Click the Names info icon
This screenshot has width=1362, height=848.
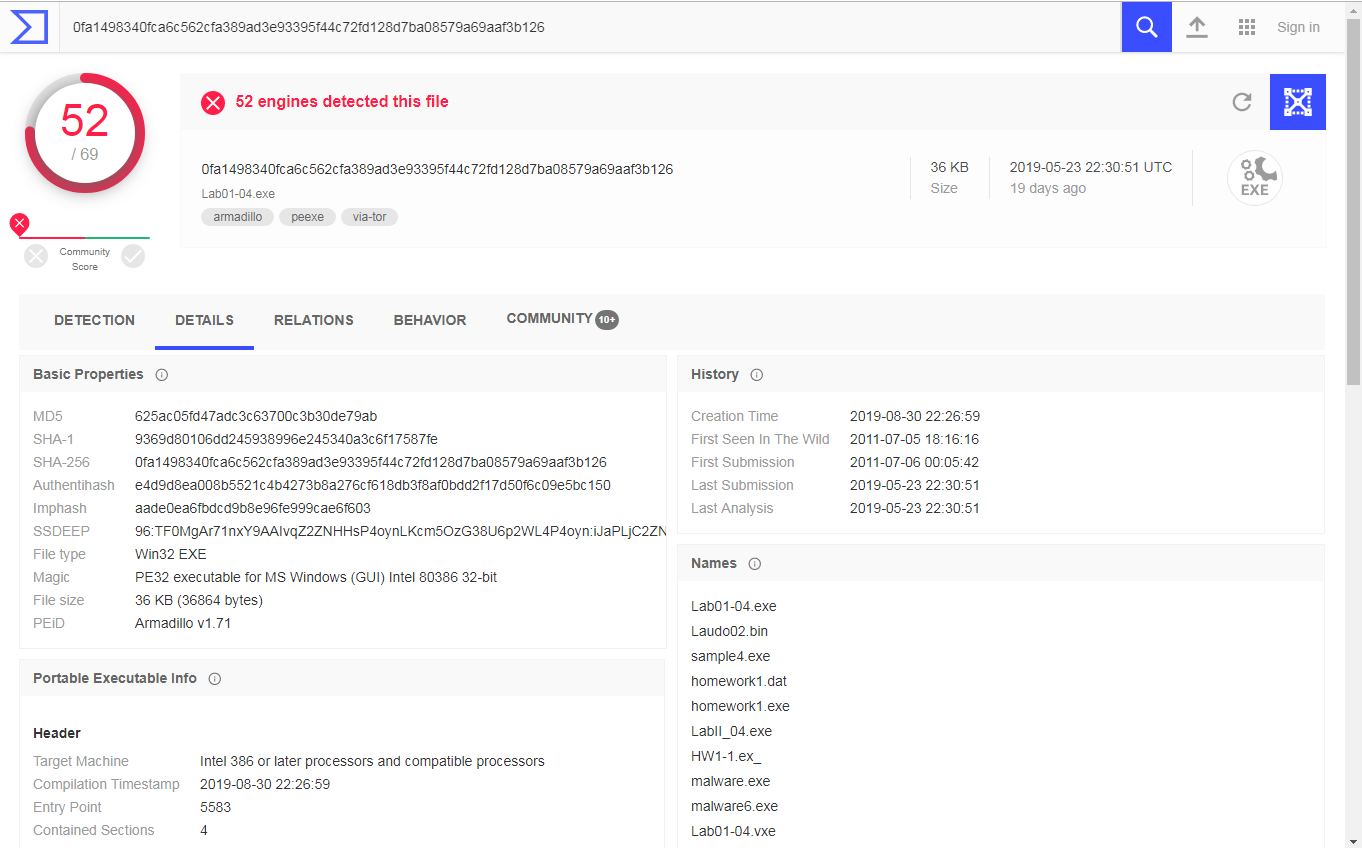pos(755,564)
